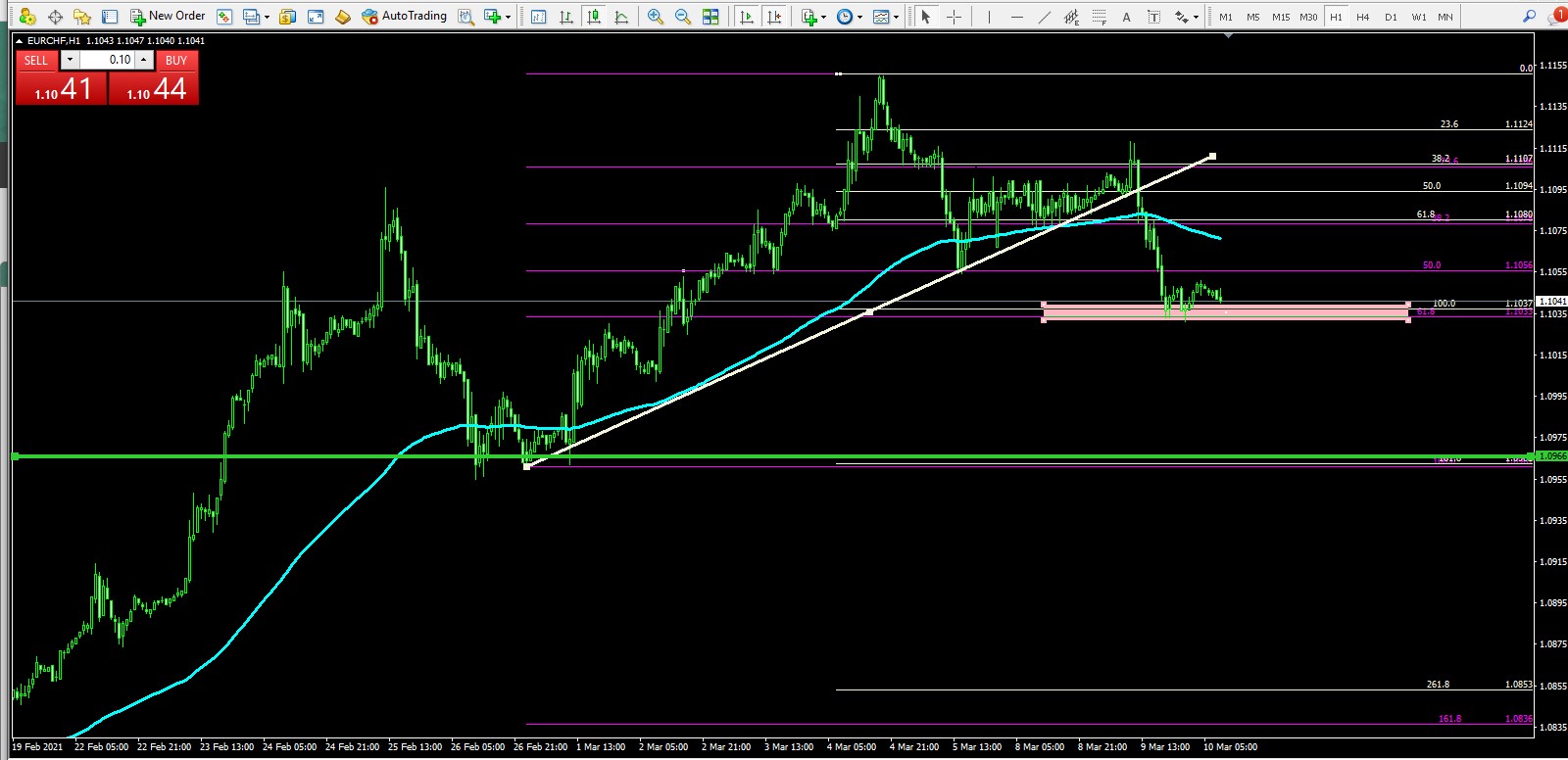Toggle the Terminal panel icon
1568x760 pixels.
(110, 17)
